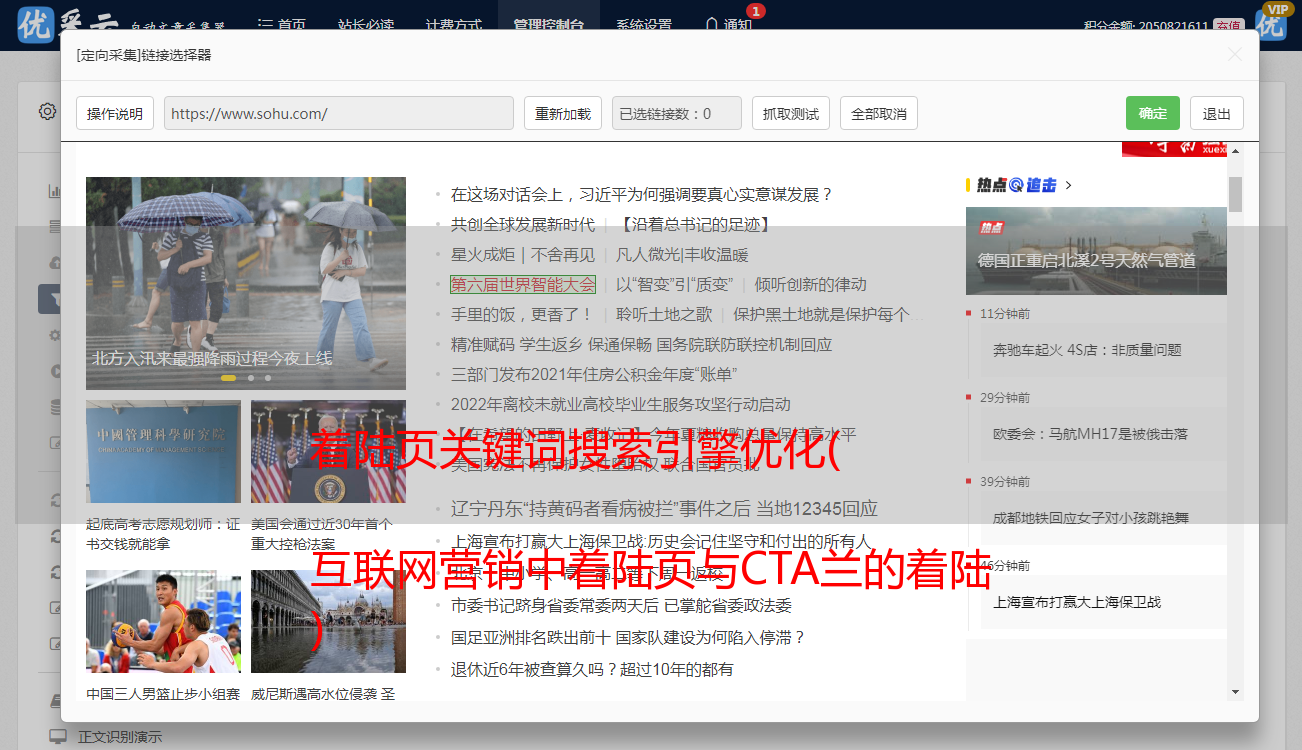Open the 中国管理科学研究院 thumbnail
1302x750 pixels.
(x=163, y=452)
